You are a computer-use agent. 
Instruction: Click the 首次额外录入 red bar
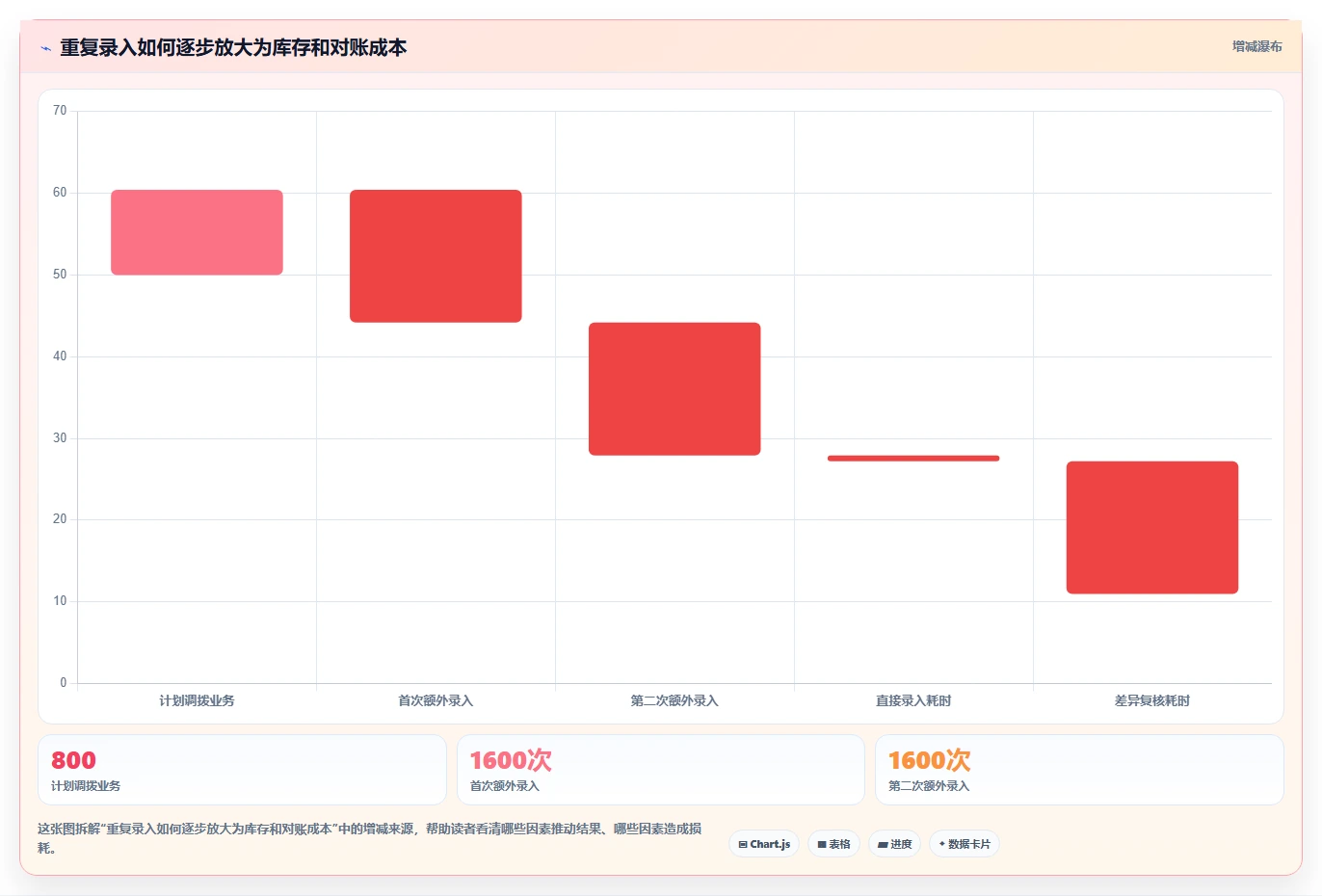(x=436, y=256)
